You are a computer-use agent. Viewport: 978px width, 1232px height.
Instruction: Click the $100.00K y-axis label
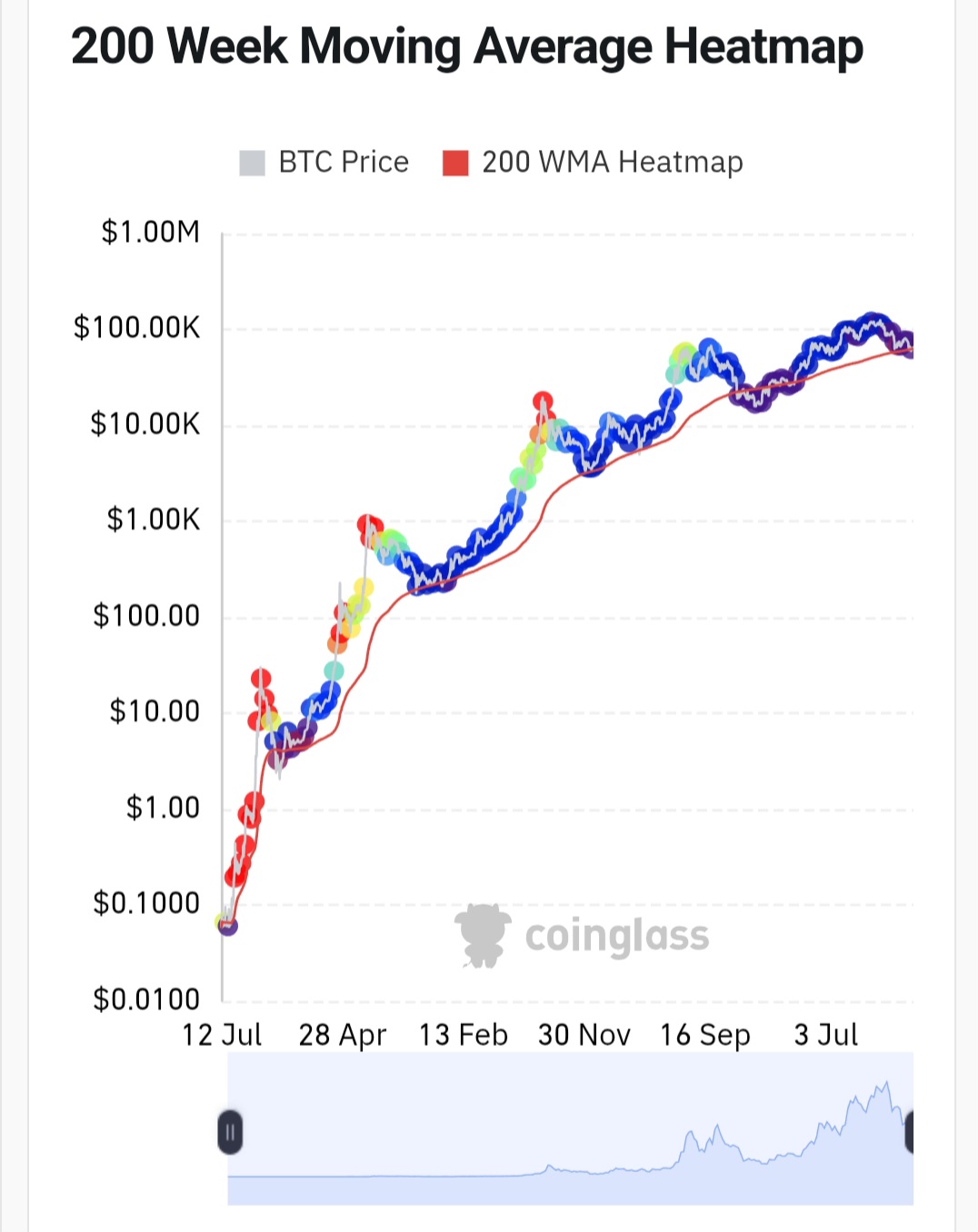tap(136, 328)
